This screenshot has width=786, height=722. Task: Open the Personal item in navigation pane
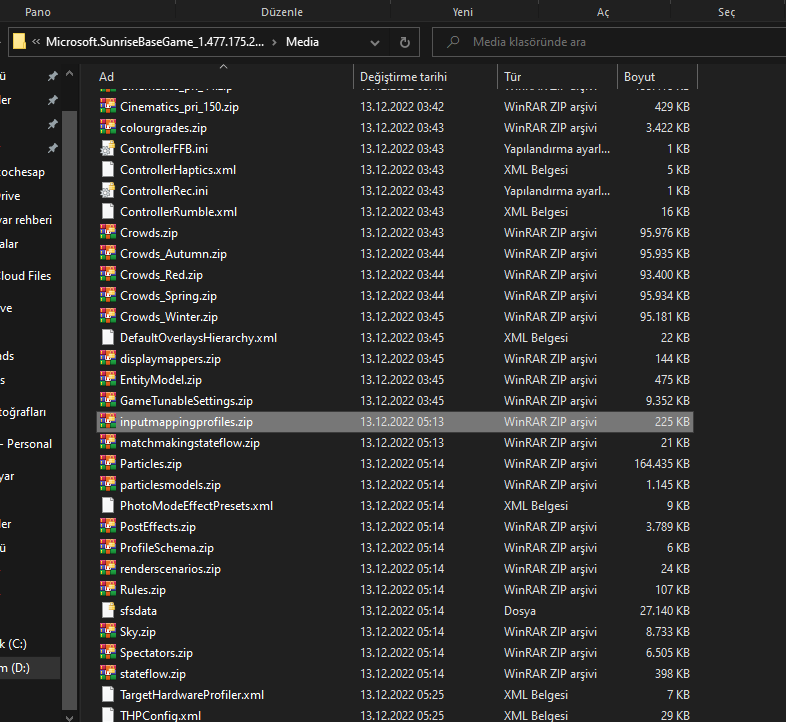click(27, 444)
